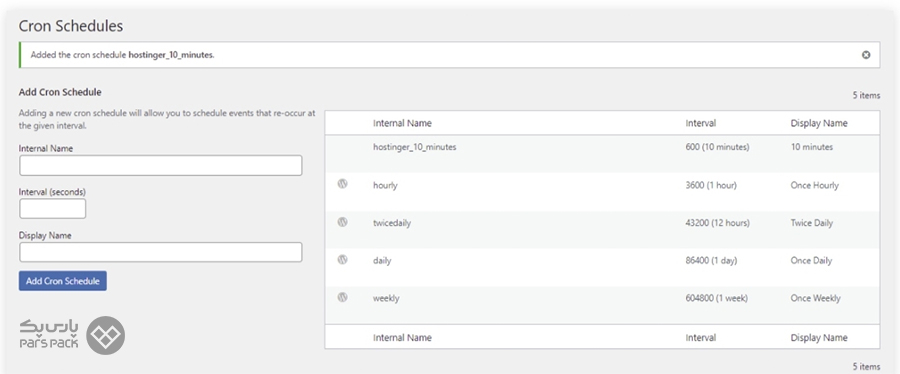
Task: Select the daily internal name cell
Action: (x=382, y=260)
